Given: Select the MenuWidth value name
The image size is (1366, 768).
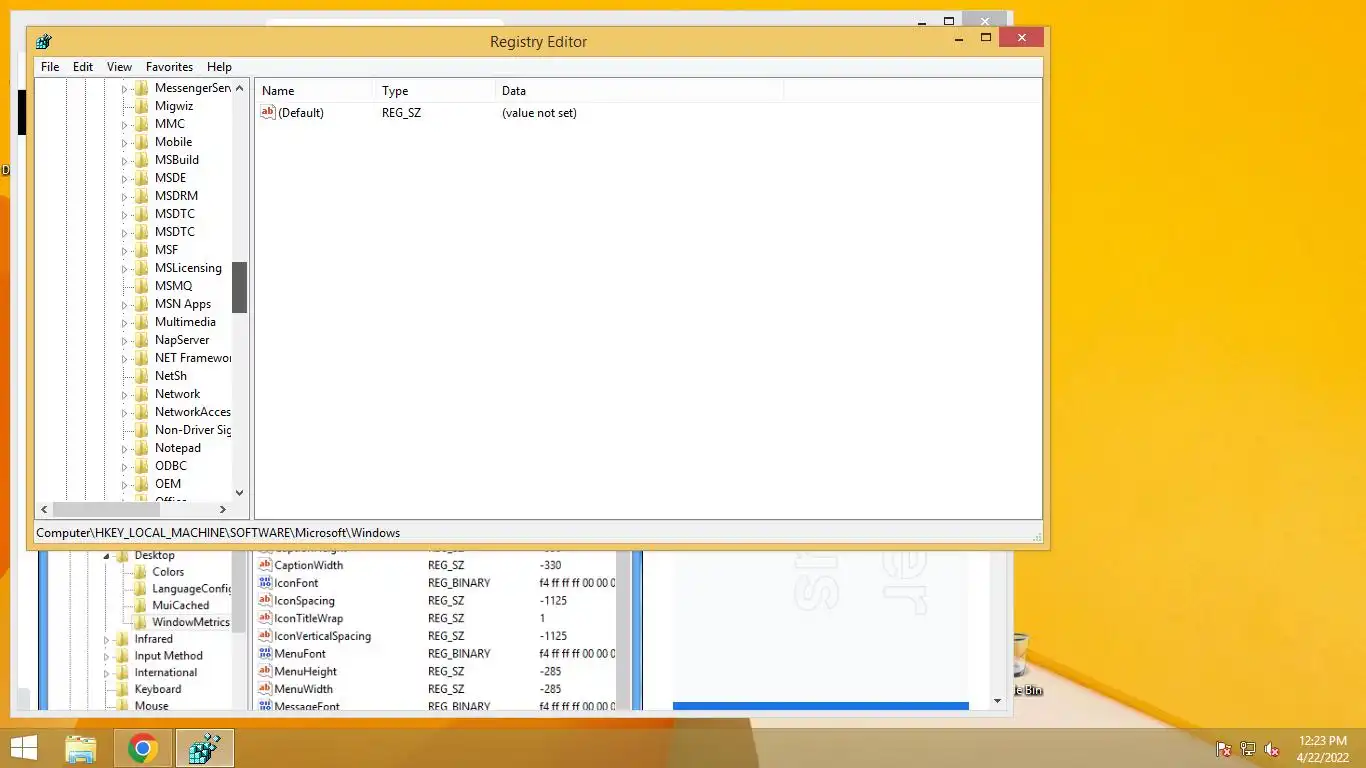Looking at the screenshot, I should [303, 689].
